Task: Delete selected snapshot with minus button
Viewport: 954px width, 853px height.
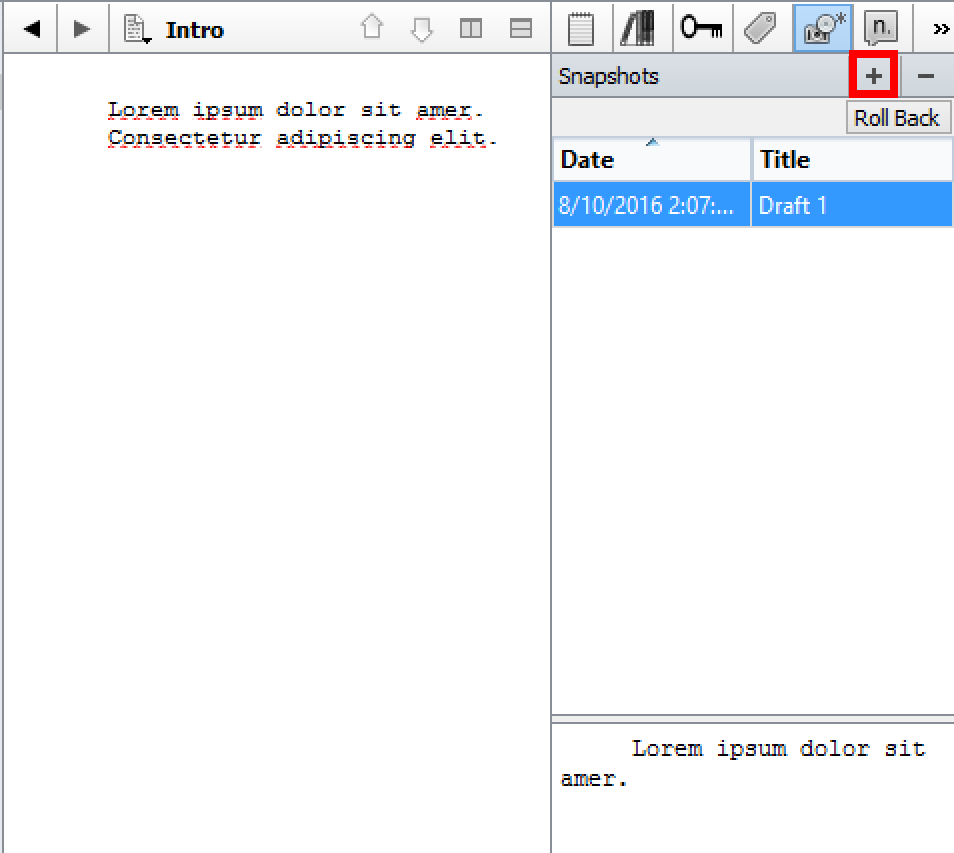Action: click(x=926, y=76)
